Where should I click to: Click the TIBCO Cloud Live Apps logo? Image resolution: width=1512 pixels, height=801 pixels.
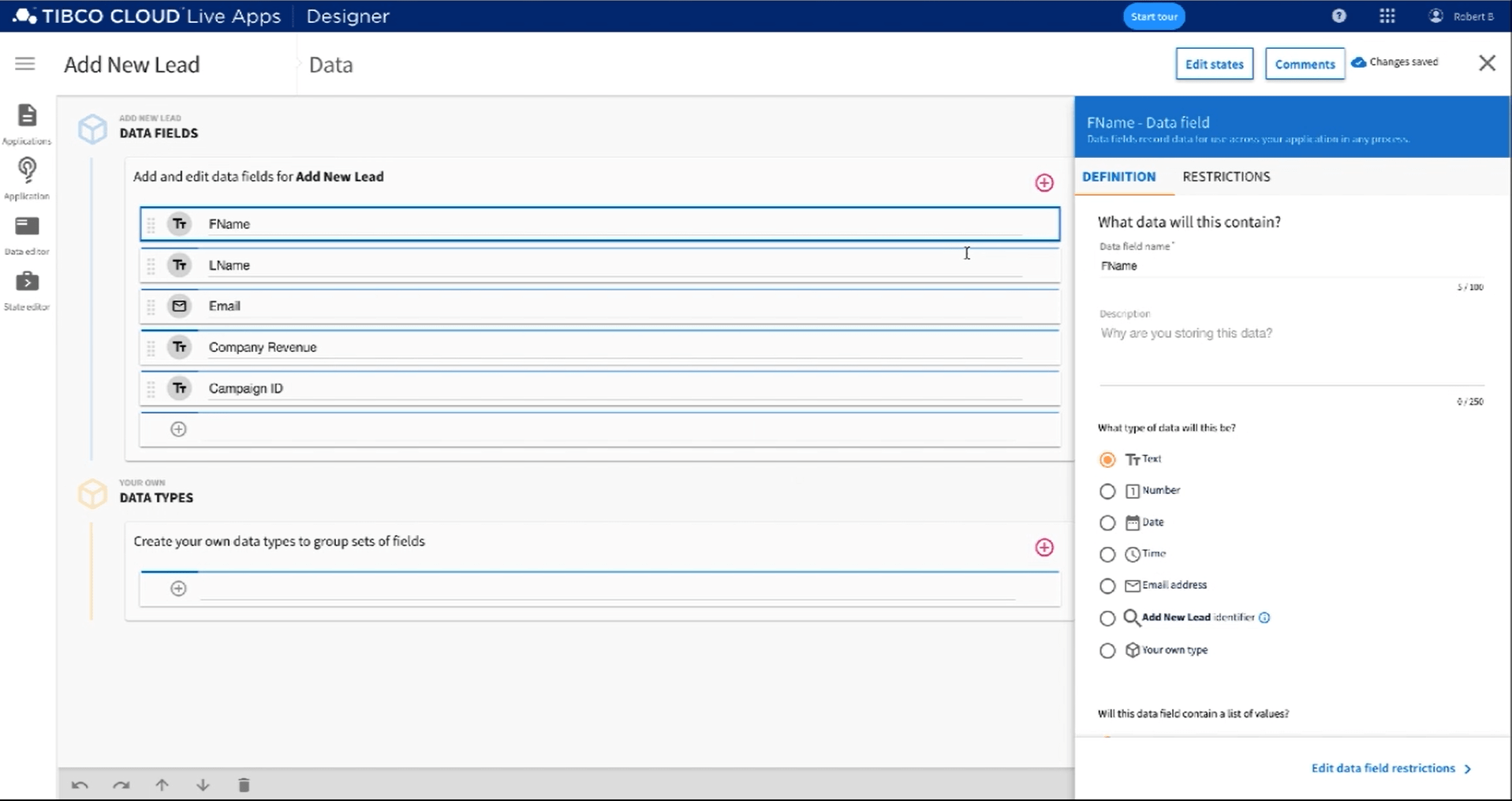(147, 16)
